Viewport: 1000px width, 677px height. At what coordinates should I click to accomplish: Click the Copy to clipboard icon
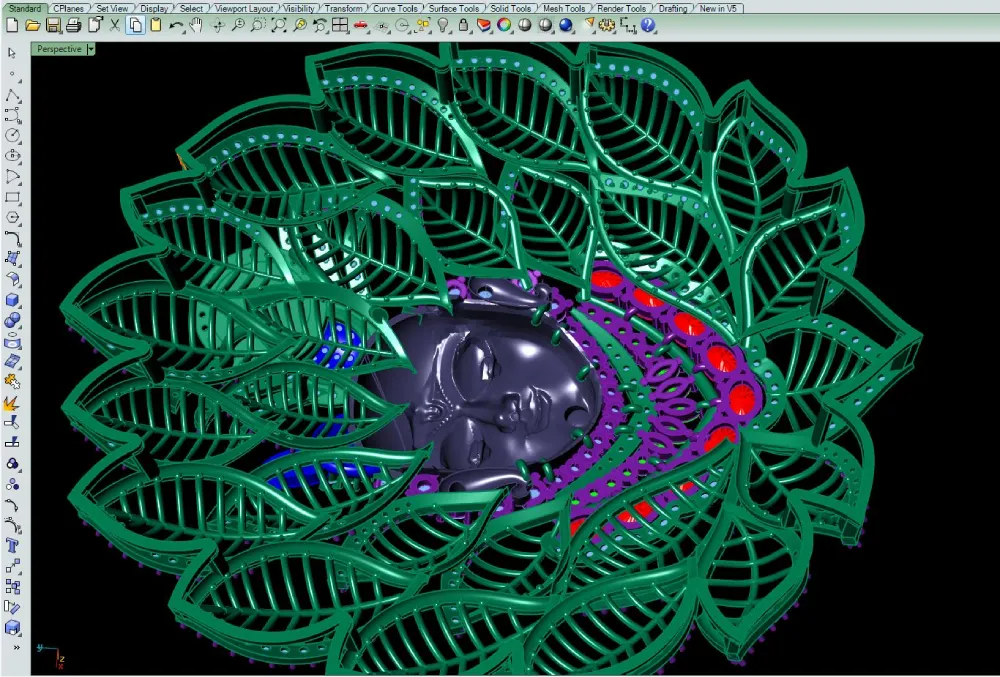(x=135, y=25)
